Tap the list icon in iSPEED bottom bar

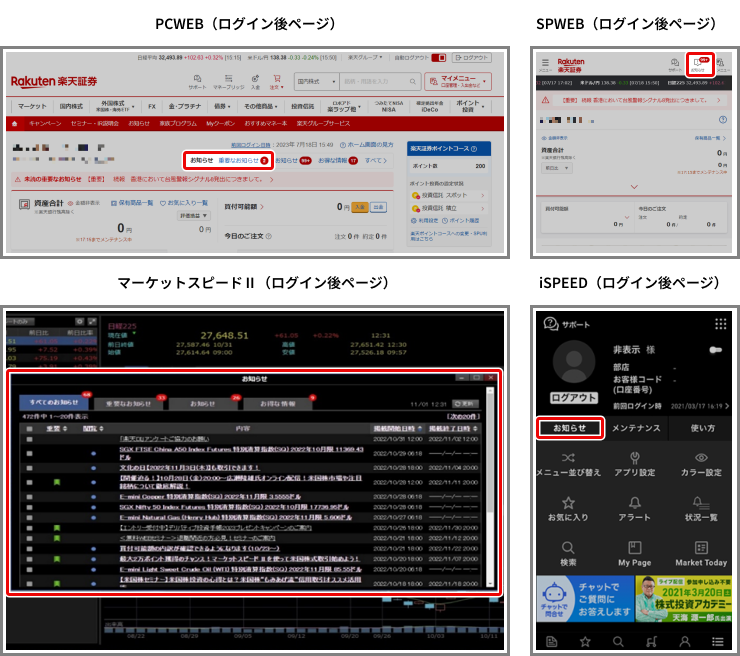coord(718,641)
